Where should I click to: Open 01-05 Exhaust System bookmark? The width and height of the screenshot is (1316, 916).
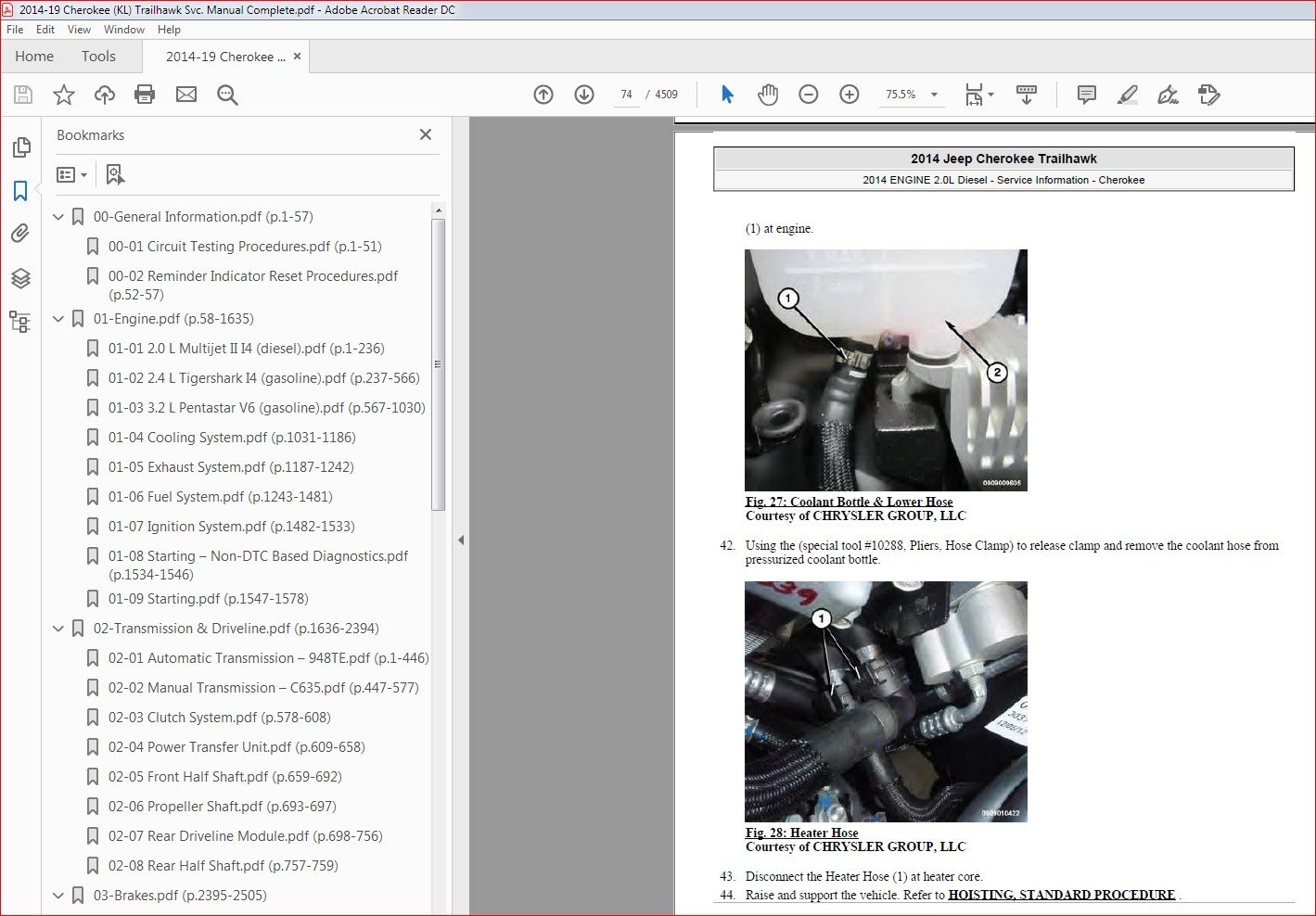(x=231, y=467)
